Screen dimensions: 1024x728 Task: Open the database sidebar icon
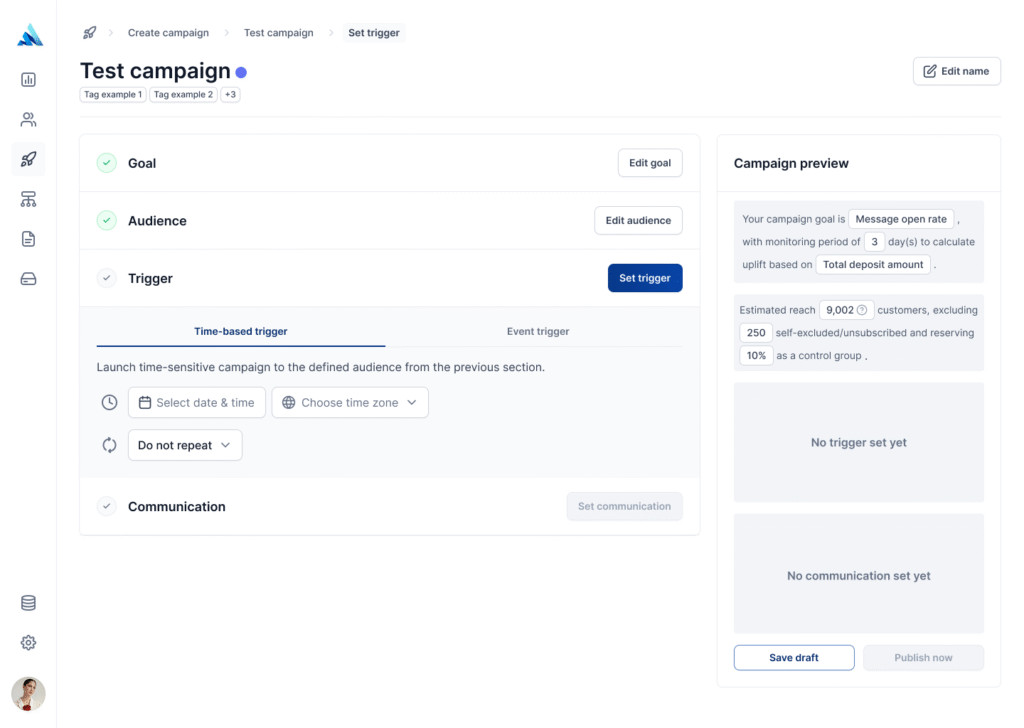(28, 603)
